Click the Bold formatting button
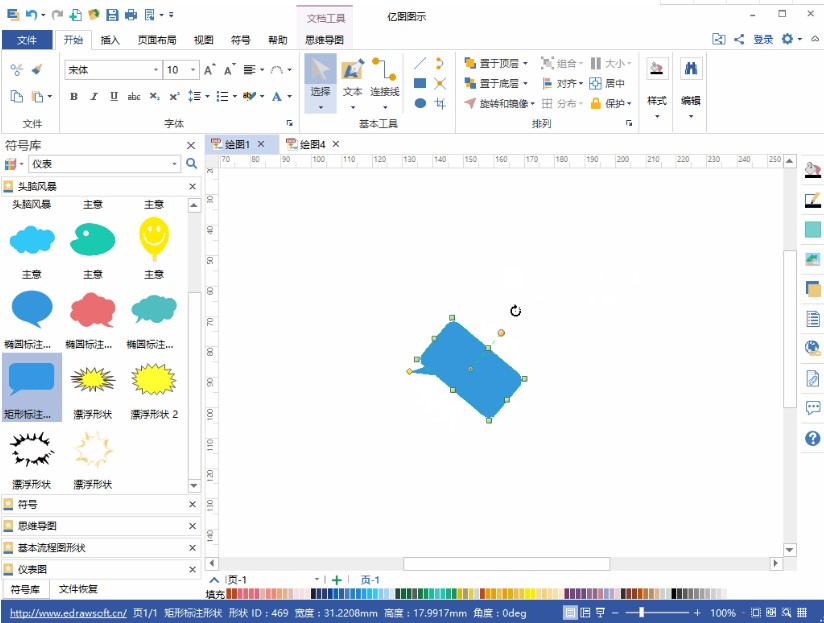 [x=74, y=97]
